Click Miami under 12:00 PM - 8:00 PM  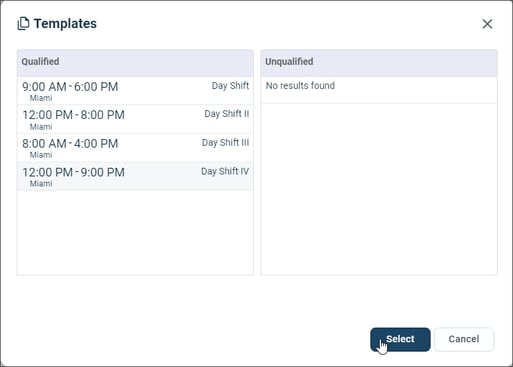pyautogui.click(x=41, y=127)
